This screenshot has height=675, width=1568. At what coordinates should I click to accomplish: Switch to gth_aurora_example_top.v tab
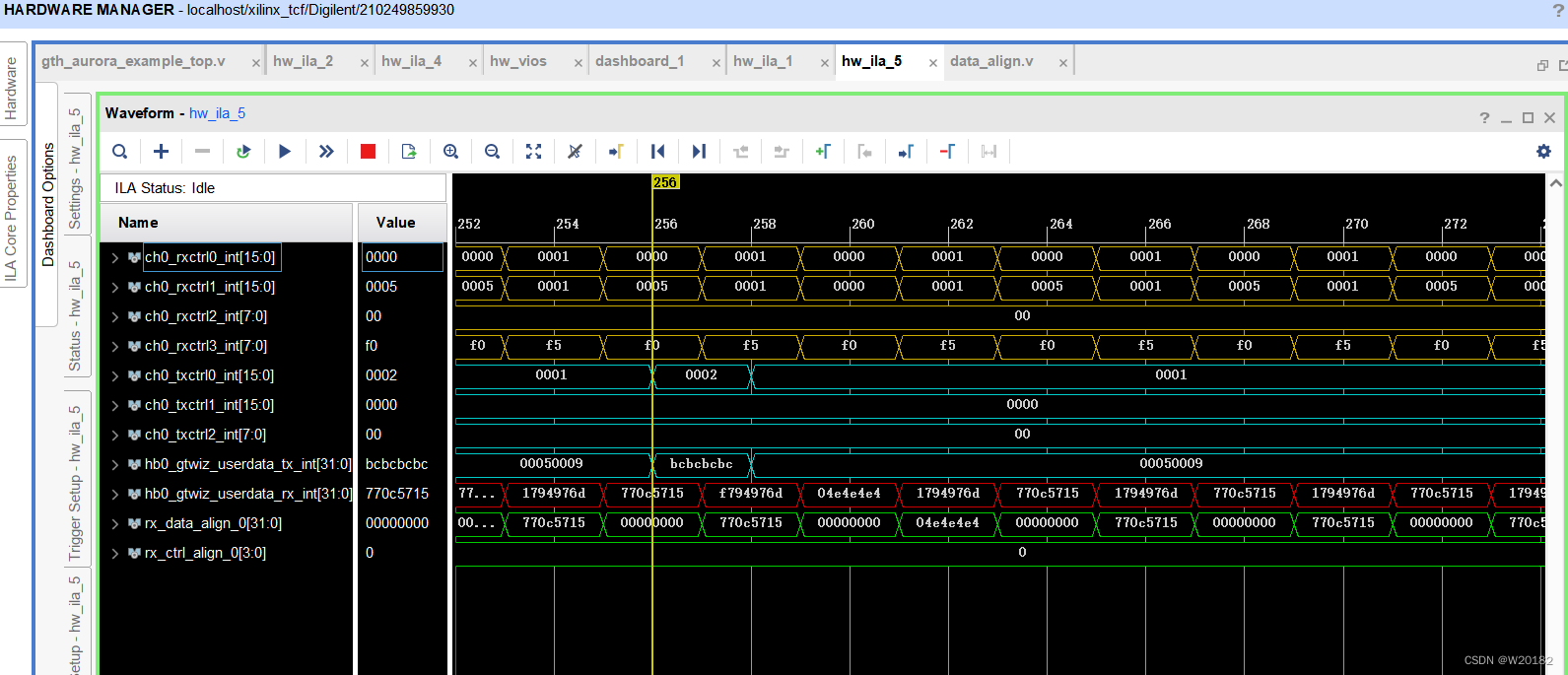[x=133, y=61]
